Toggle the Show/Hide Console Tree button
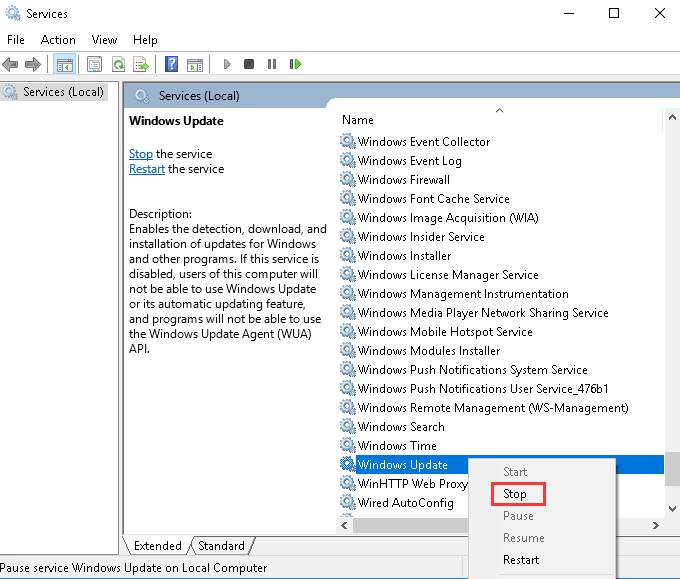This screenshot has width=680, height=579. (x=65, y=65)
